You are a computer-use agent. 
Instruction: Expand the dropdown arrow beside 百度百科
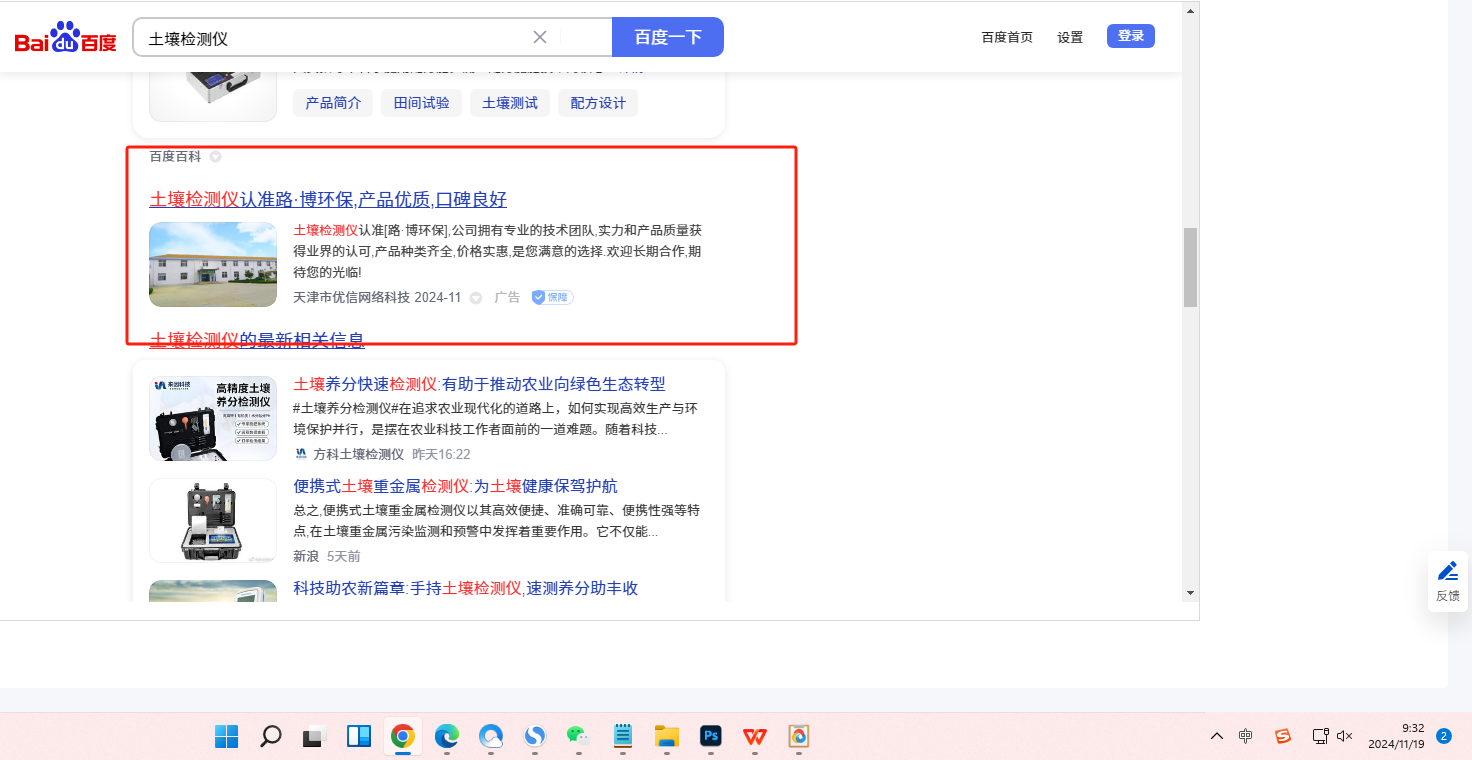coord(215,157)
